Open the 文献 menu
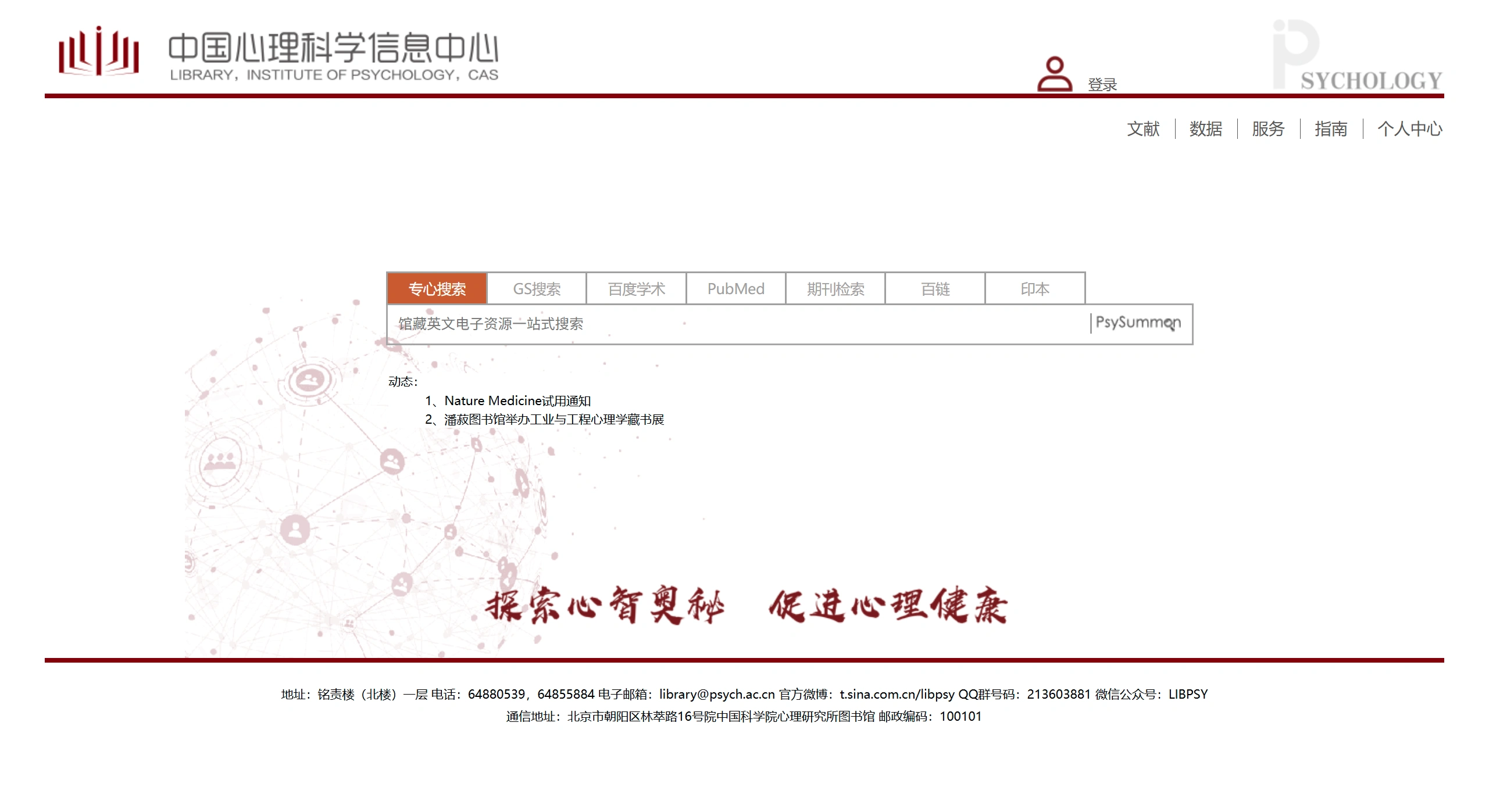The image size is (1489, 812). 1143,130
